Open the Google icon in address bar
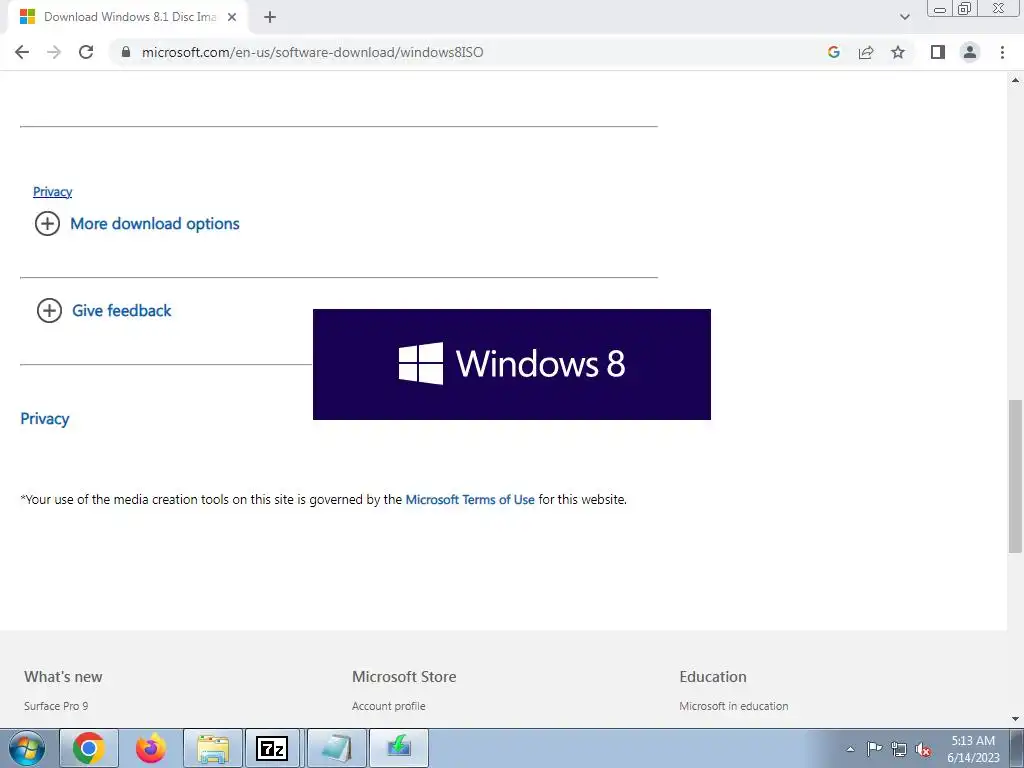1024x768 pixels. (x=833, y=52)
